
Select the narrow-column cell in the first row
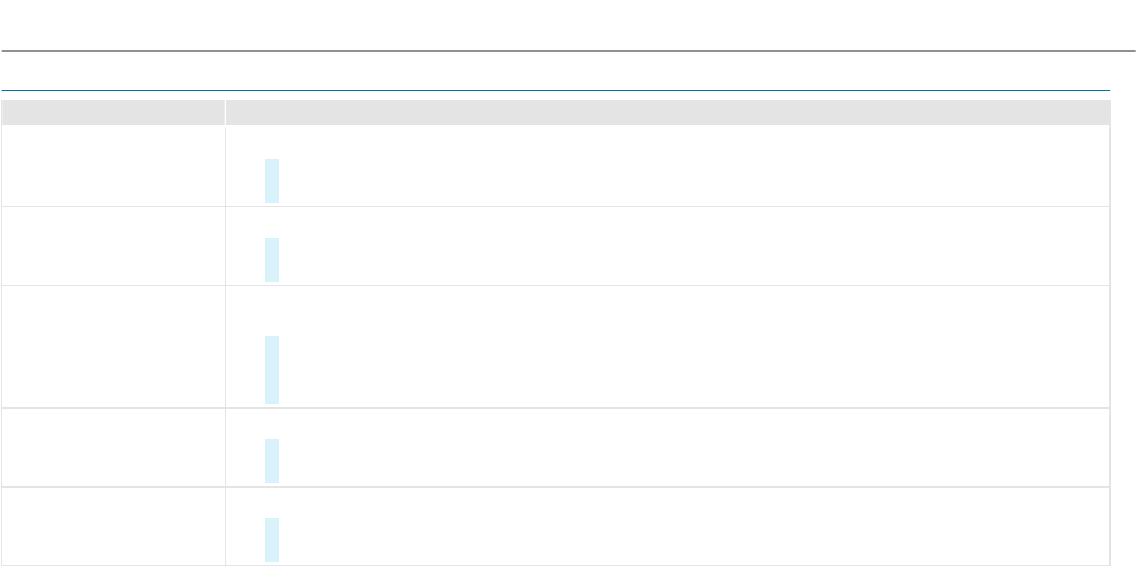(113, 166)
